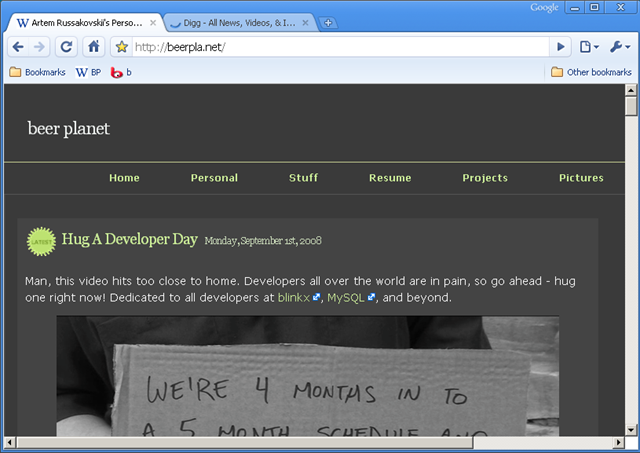Open the Stuff navigation item
640x453 pixels.
point(303,178)
